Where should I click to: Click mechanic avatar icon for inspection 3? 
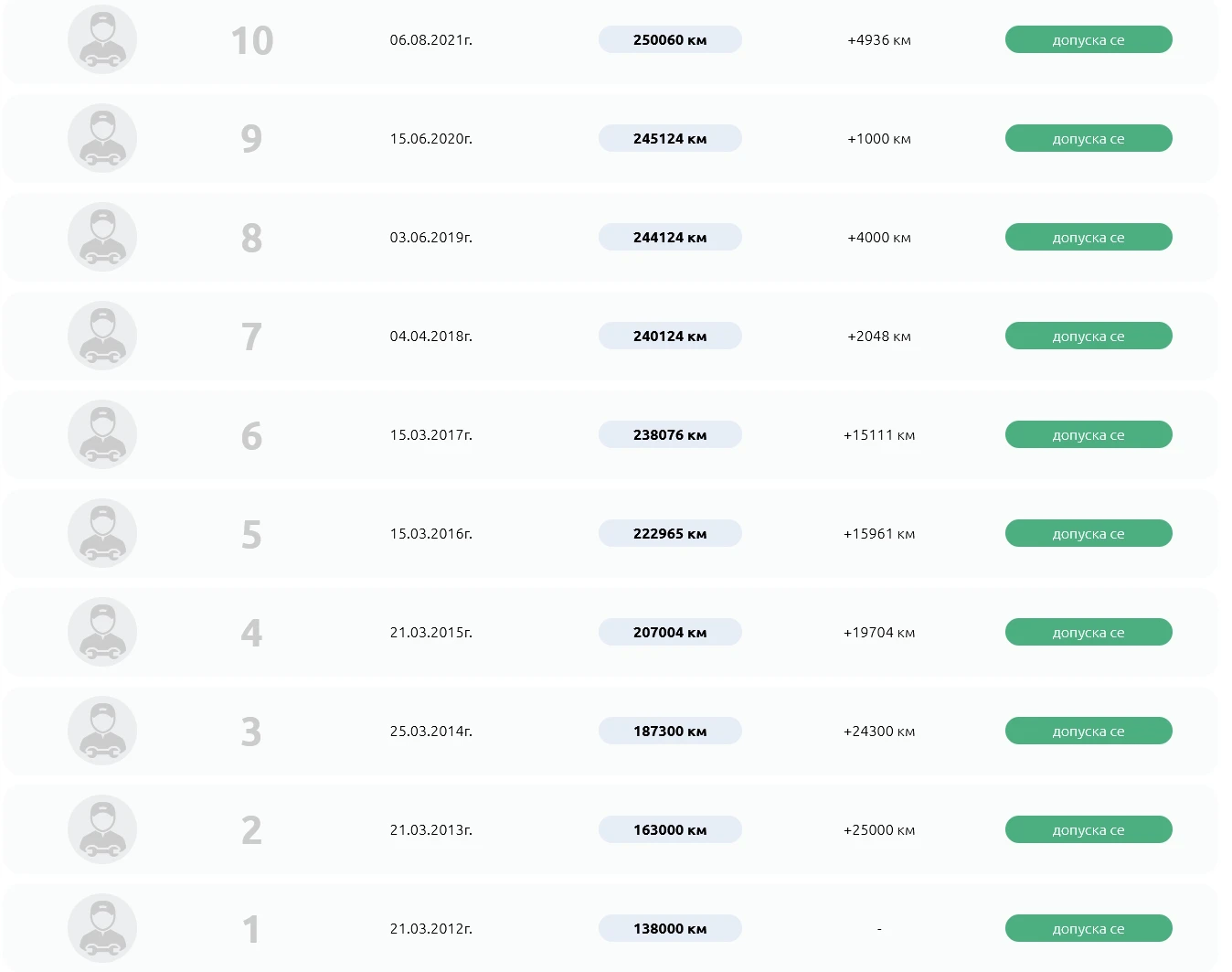[102, 731]
